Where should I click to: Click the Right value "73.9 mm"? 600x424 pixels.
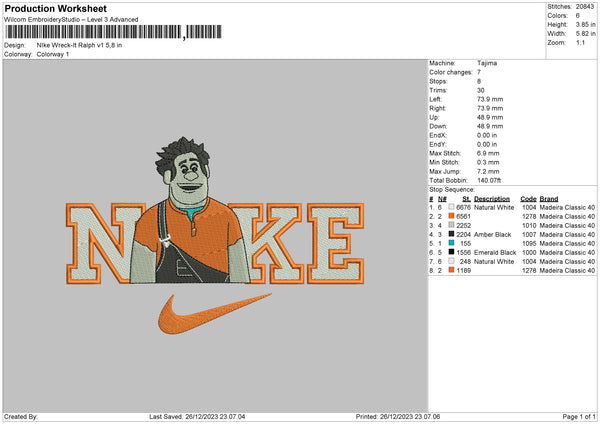pos(490,108)
